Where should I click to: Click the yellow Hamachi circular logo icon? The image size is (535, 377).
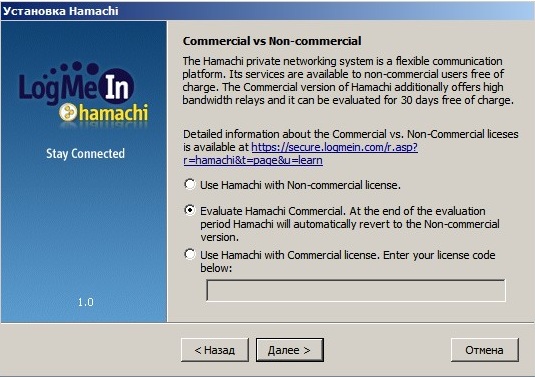[68, 112]
